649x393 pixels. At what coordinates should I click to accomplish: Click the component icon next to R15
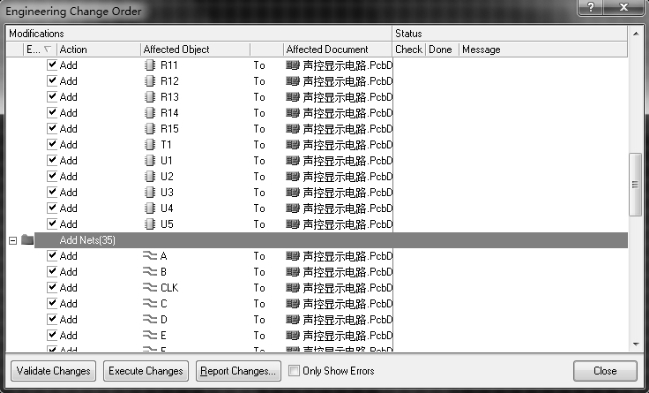point(150,129)
